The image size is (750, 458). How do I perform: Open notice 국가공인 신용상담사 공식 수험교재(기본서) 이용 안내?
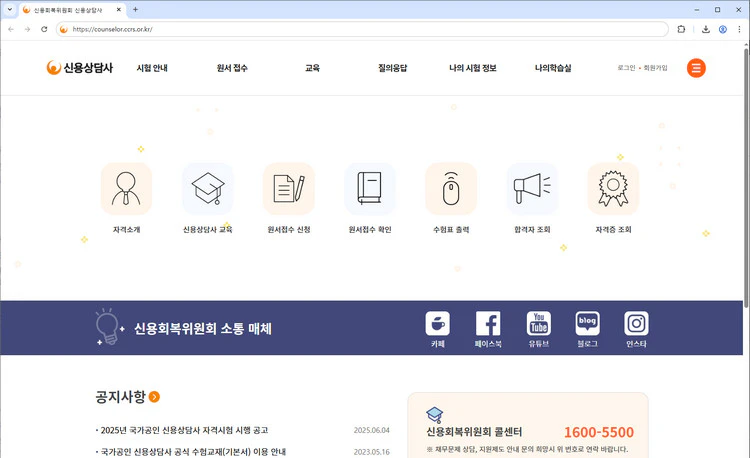click(x=193, y=452)
